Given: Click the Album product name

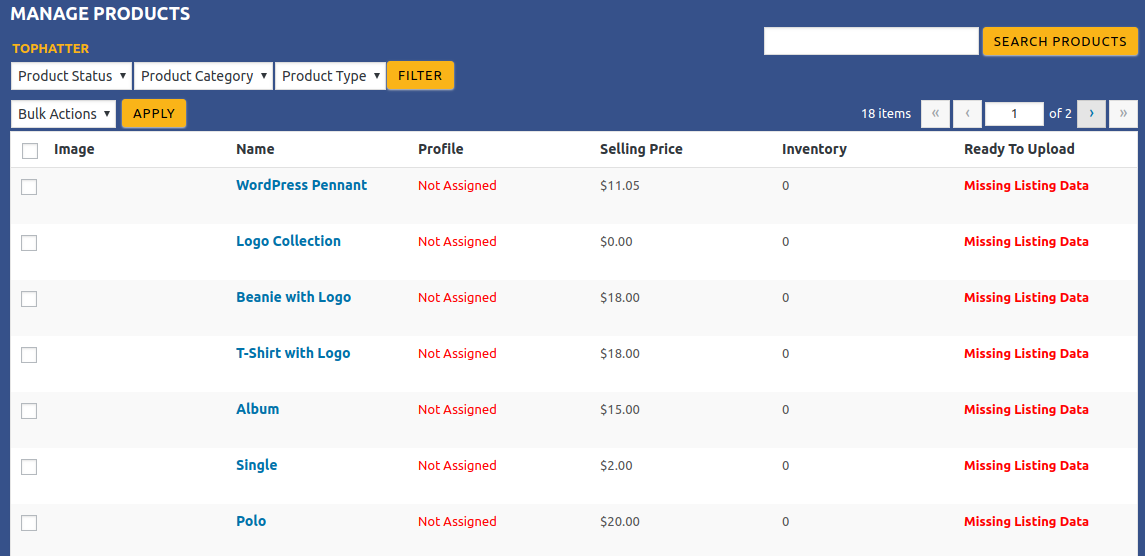Looking at the screenshot, I should (257, 409).
